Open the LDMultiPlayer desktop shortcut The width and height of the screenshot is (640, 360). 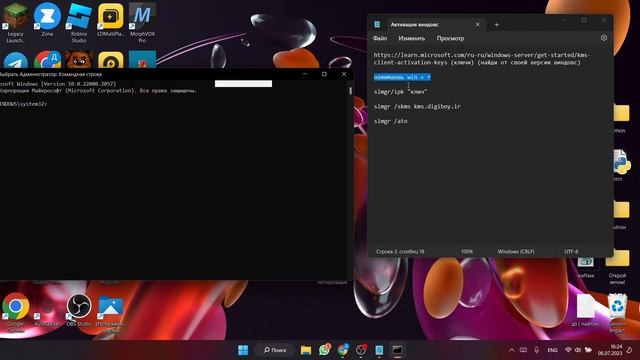point(110,20)
